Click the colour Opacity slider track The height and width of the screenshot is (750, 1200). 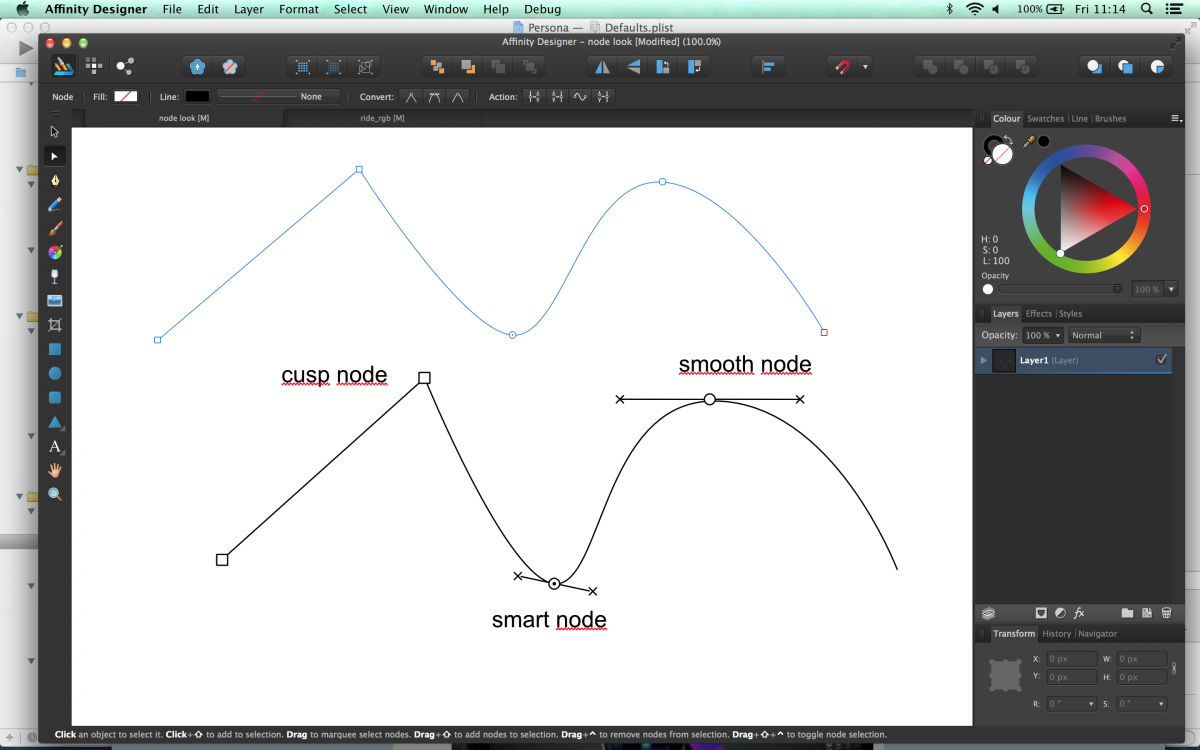click(1060, 289)
